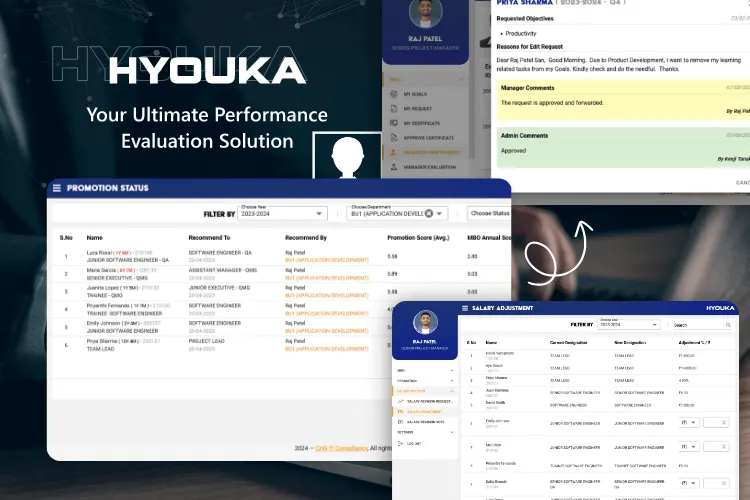
Task: Open CHG IT Consultancy footer link
Action: coord(342,448)
